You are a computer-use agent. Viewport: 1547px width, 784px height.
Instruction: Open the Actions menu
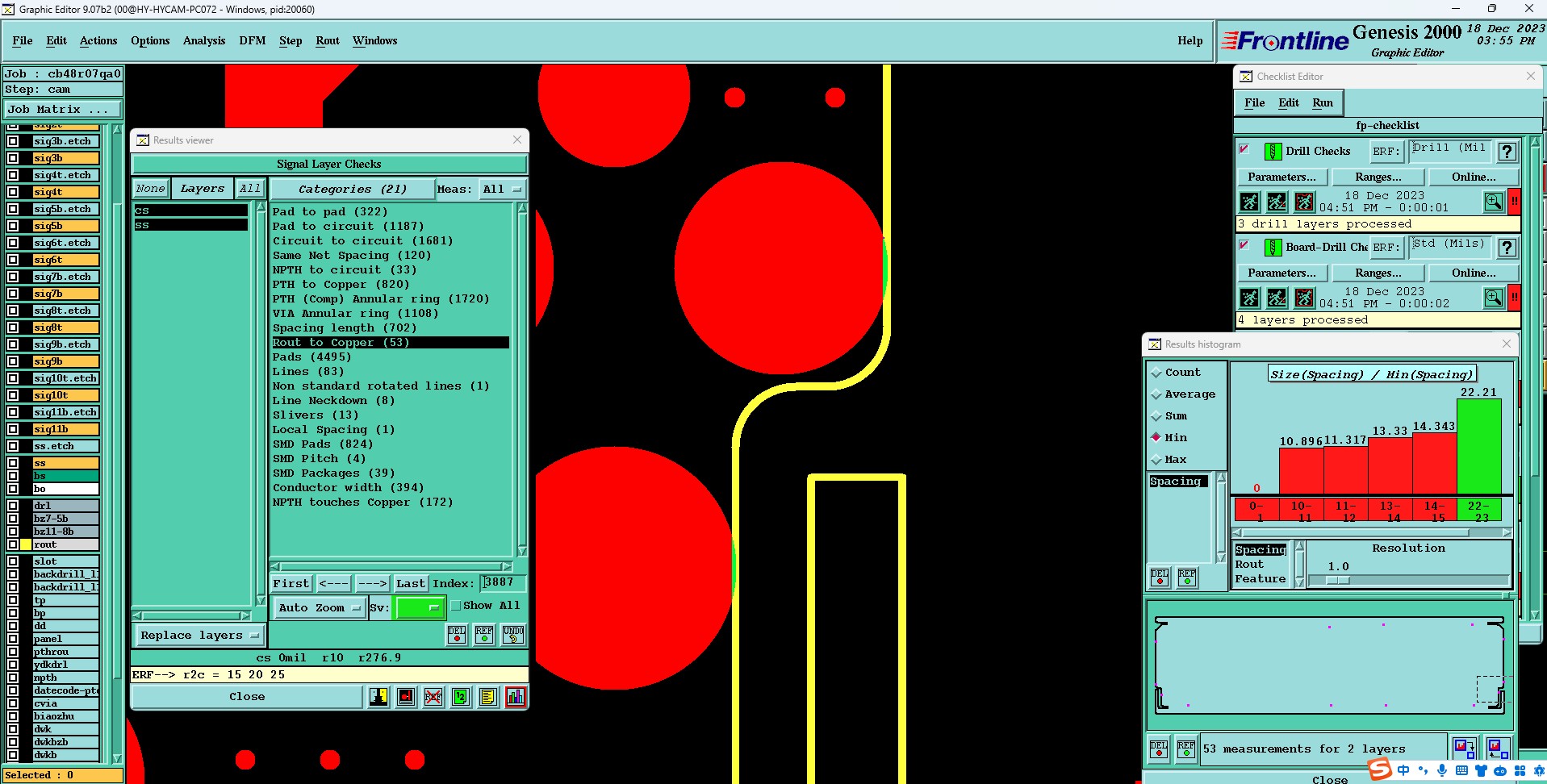pos(98,40)
